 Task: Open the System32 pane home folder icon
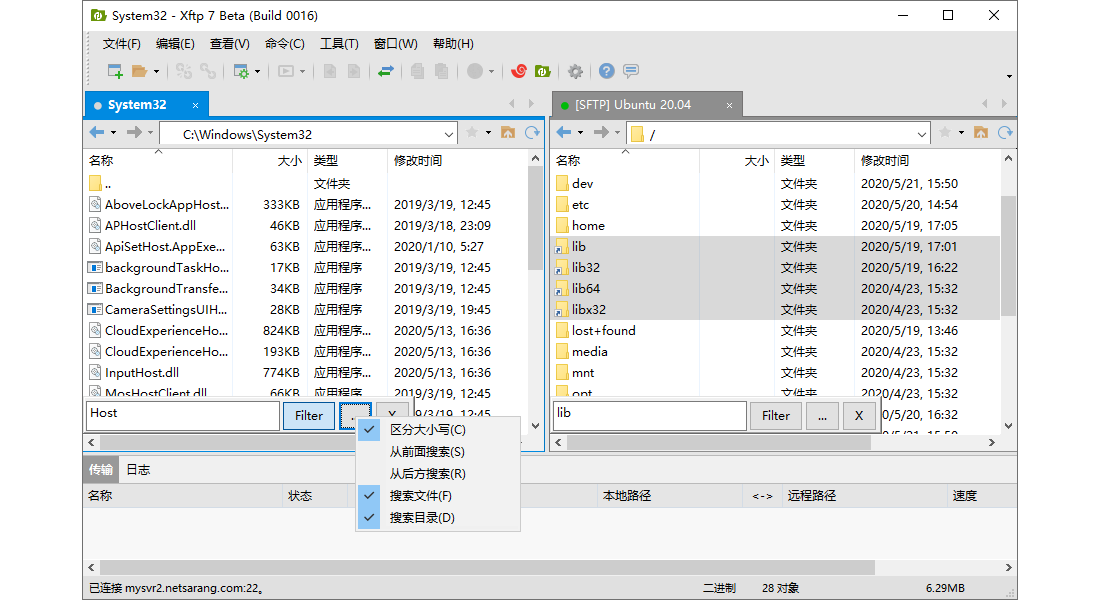pyautogui.click(x=508, y=133)
